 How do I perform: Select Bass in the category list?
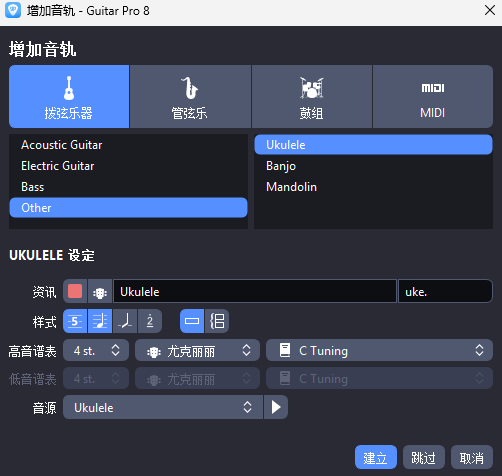click(x=128, y=187)
